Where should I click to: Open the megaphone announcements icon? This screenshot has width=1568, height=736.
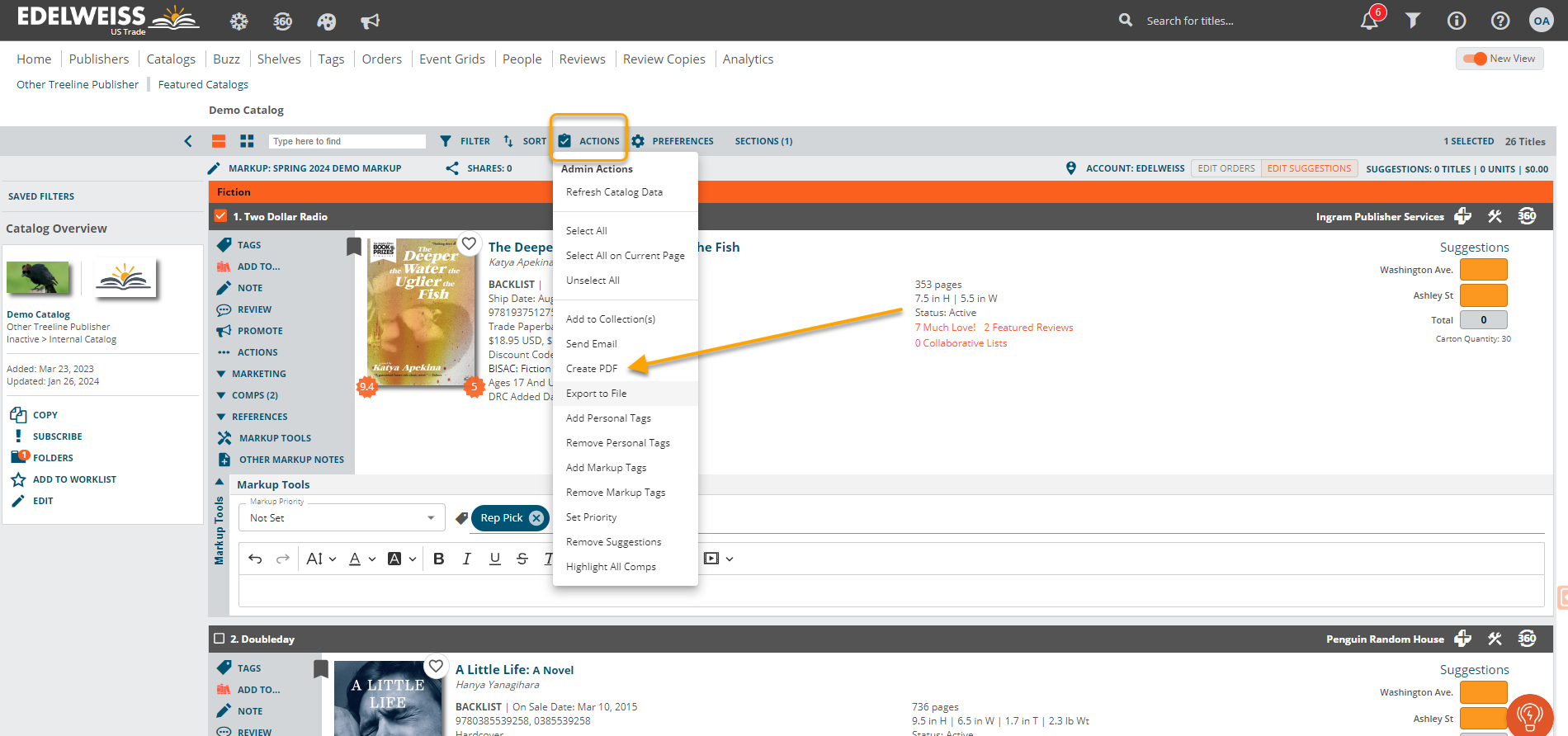click(x=370, y=21)
